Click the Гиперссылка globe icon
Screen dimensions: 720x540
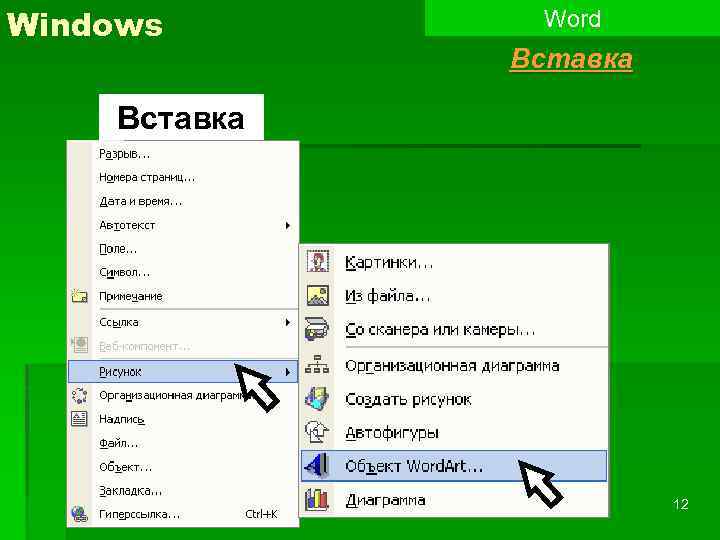click(79, 514)
